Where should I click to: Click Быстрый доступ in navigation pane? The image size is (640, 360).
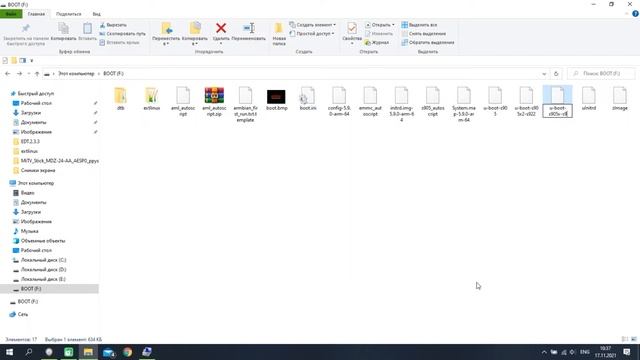35,93
